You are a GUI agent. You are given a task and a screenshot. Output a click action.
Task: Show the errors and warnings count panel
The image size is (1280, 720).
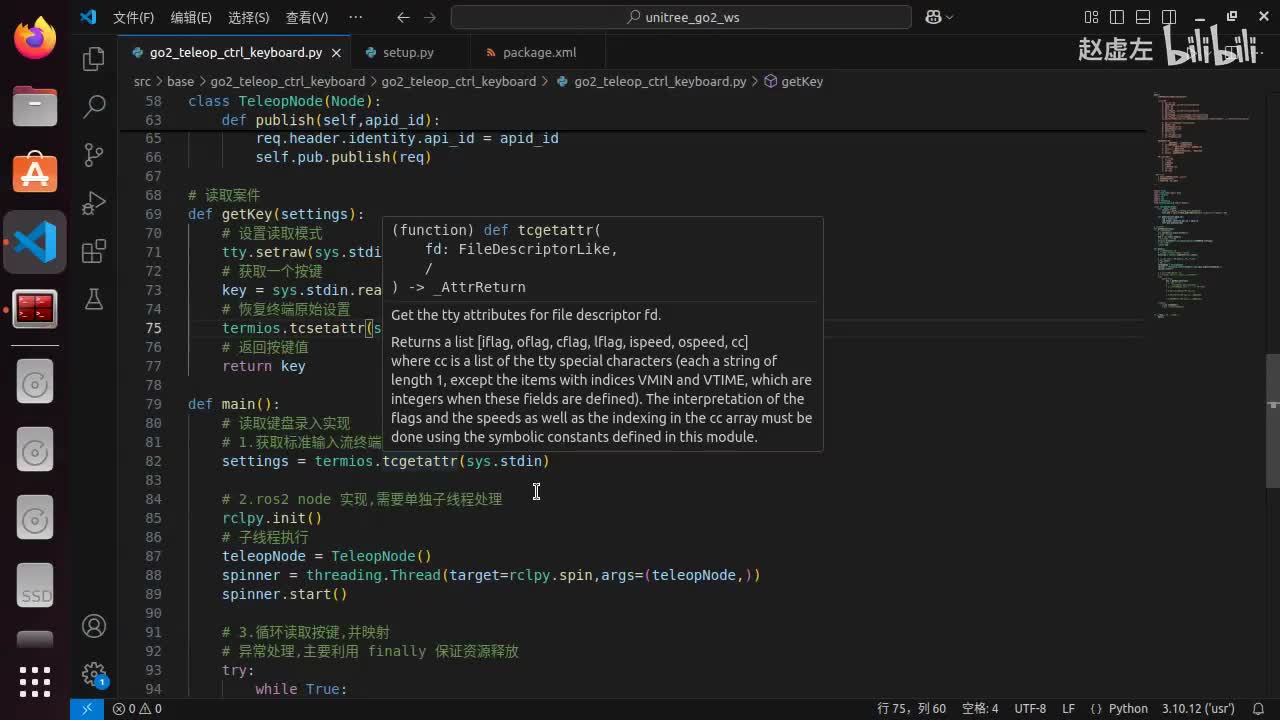coord(137,709)
